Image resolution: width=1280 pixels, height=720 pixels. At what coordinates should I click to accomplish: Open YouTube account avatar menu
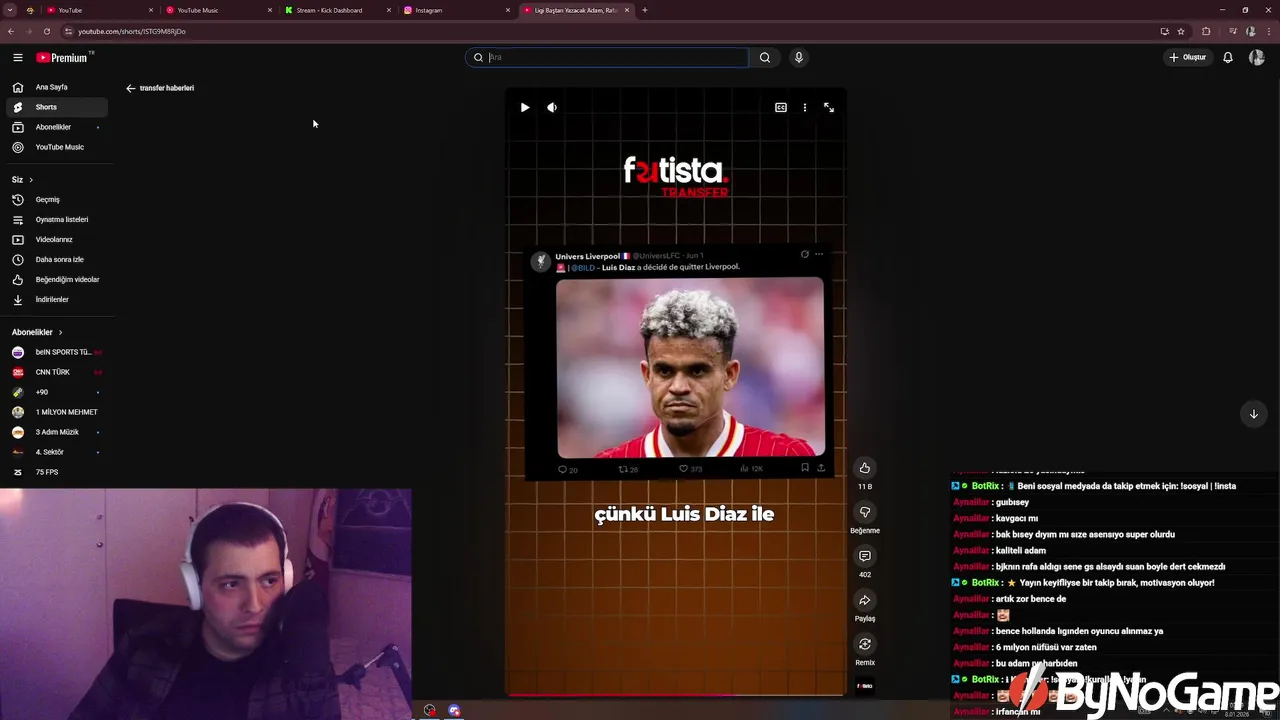point(1257,57)
